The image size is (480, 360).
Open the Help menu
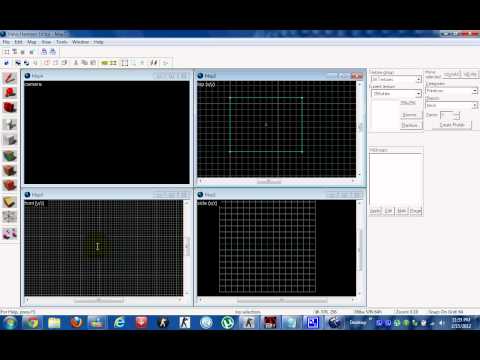(x=98, y=42)
